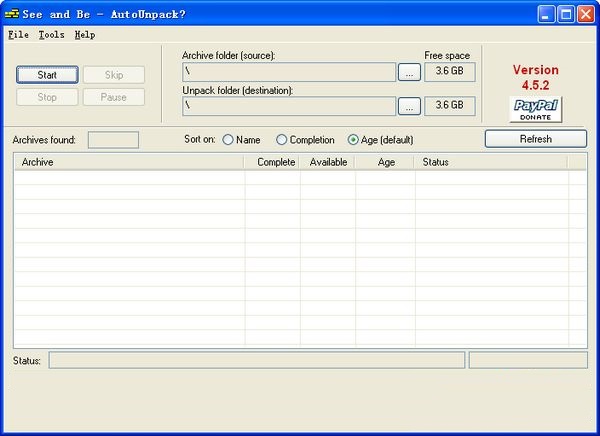The image size is (600, 436).
Task: Click the Available column header
Action: [x=327, y=162]
